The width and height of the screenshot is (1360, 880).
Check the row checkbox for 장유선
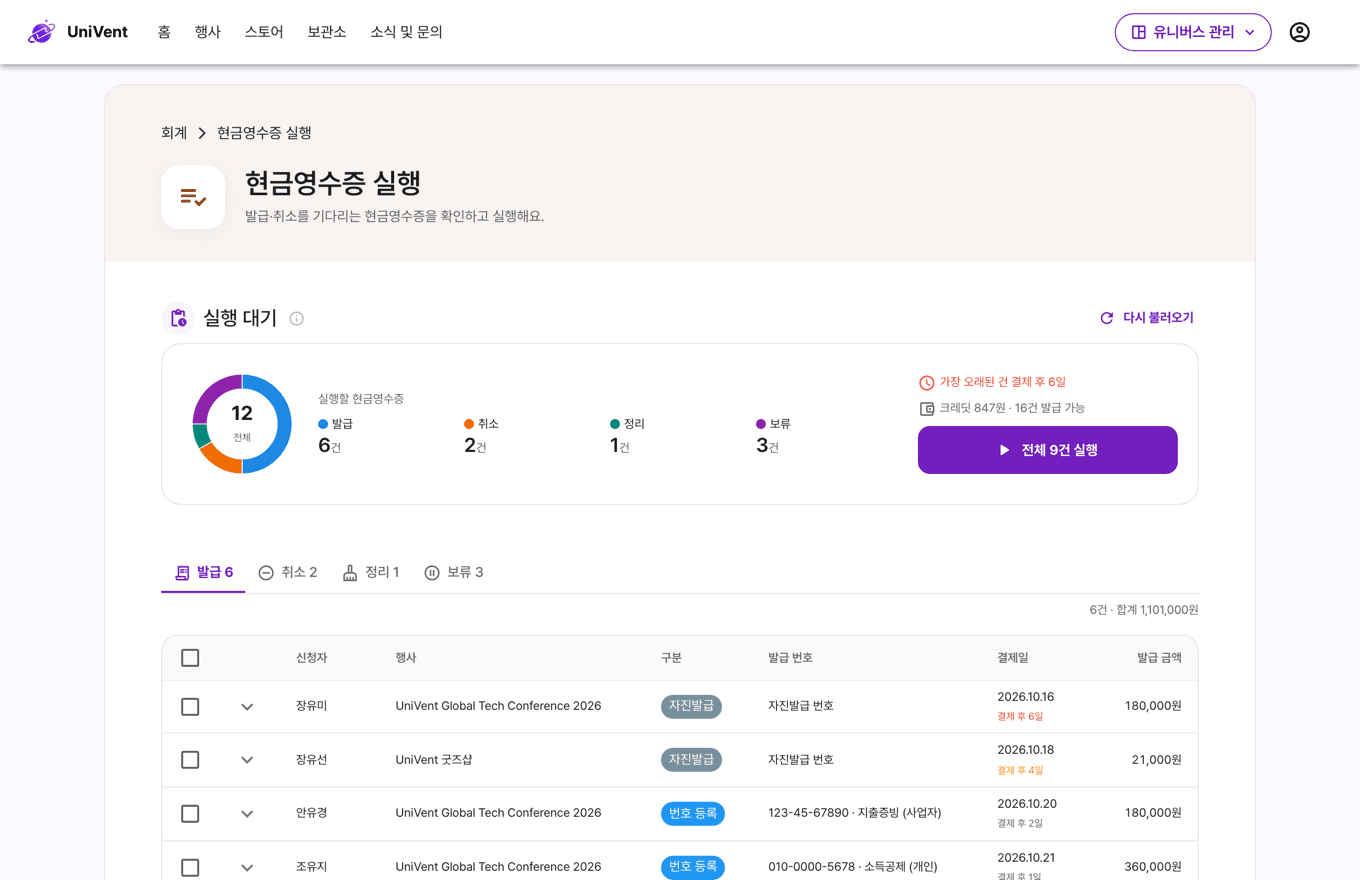pos(190,760)
